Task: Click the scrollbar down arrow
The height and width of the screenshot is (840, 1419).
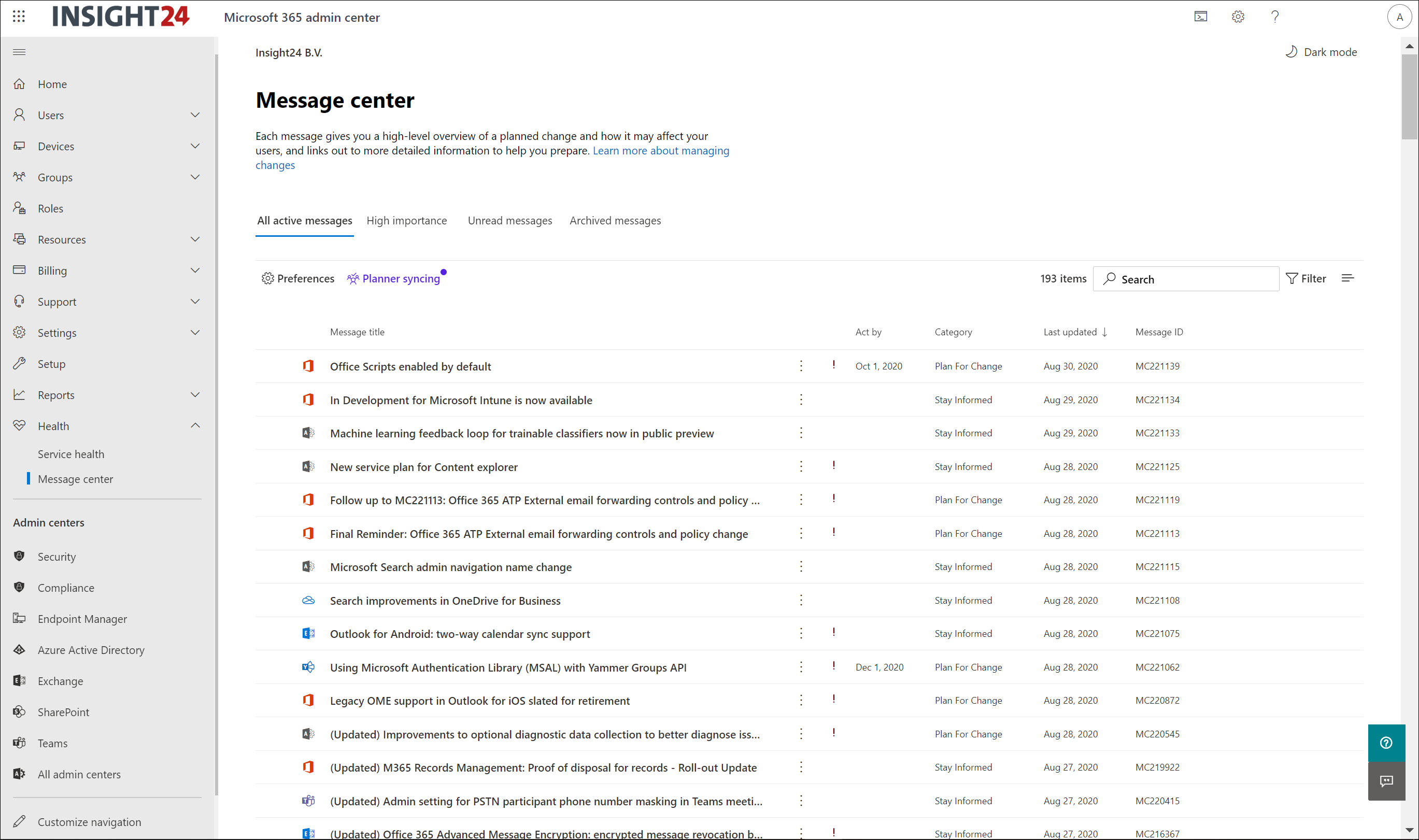Action: tap(1409, 831)
